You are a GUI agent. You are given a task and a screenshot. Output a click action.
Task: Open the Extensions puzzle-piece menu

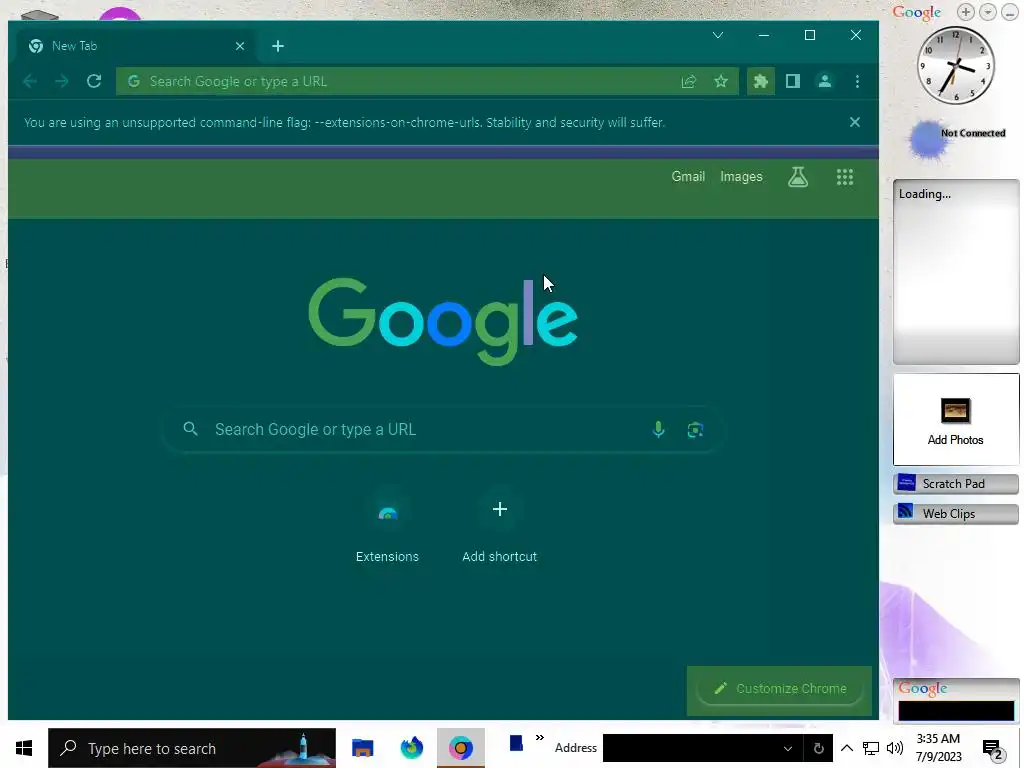760,81
